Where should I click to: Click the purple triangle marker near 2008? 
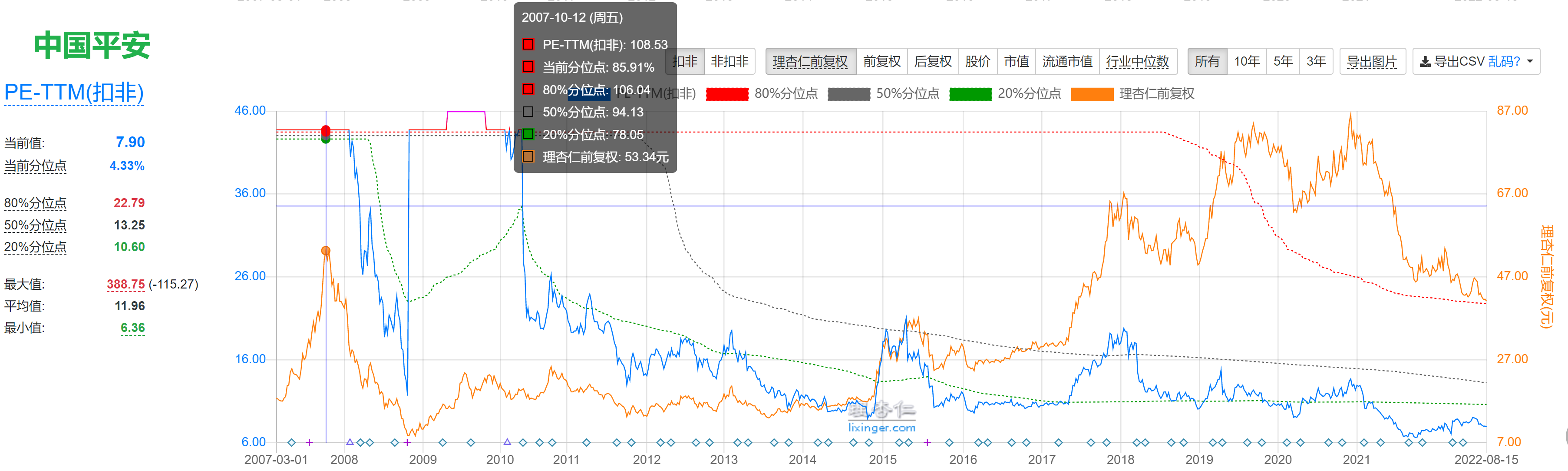(350, 442)
